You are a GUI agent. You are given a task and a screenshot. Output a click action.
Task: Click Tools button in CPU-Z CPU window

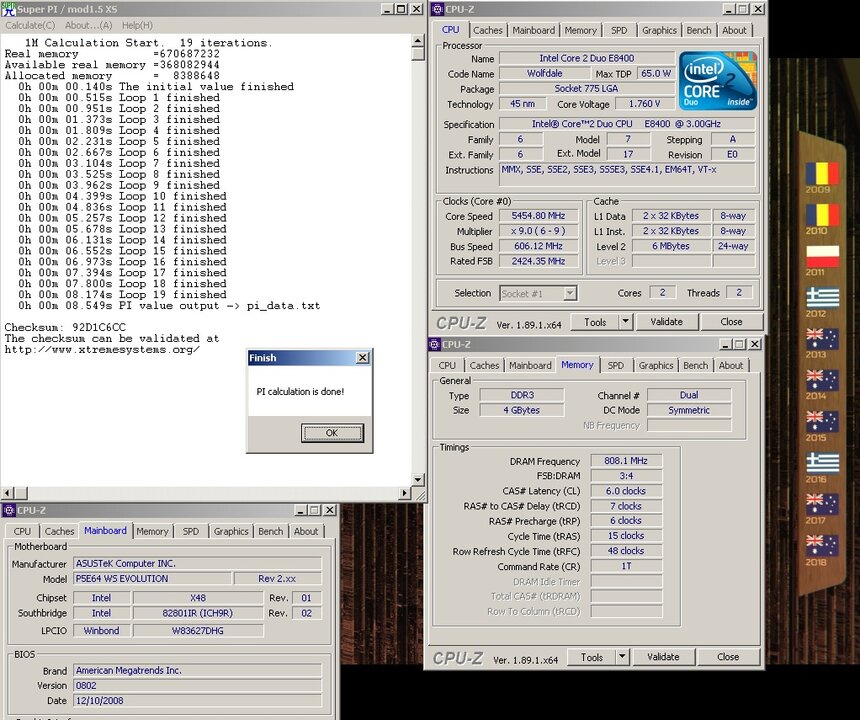coord(595,322)
